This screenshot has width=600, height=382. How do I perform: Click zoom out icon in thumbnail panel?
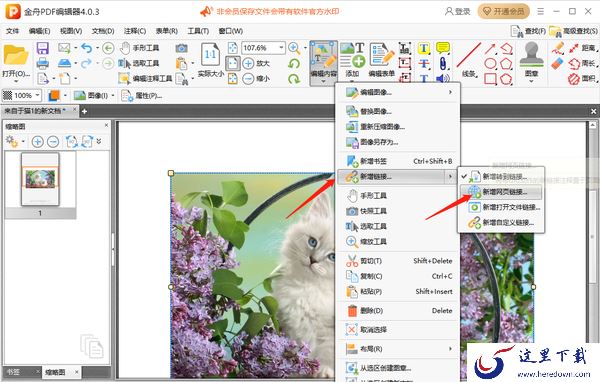[53, 142]
